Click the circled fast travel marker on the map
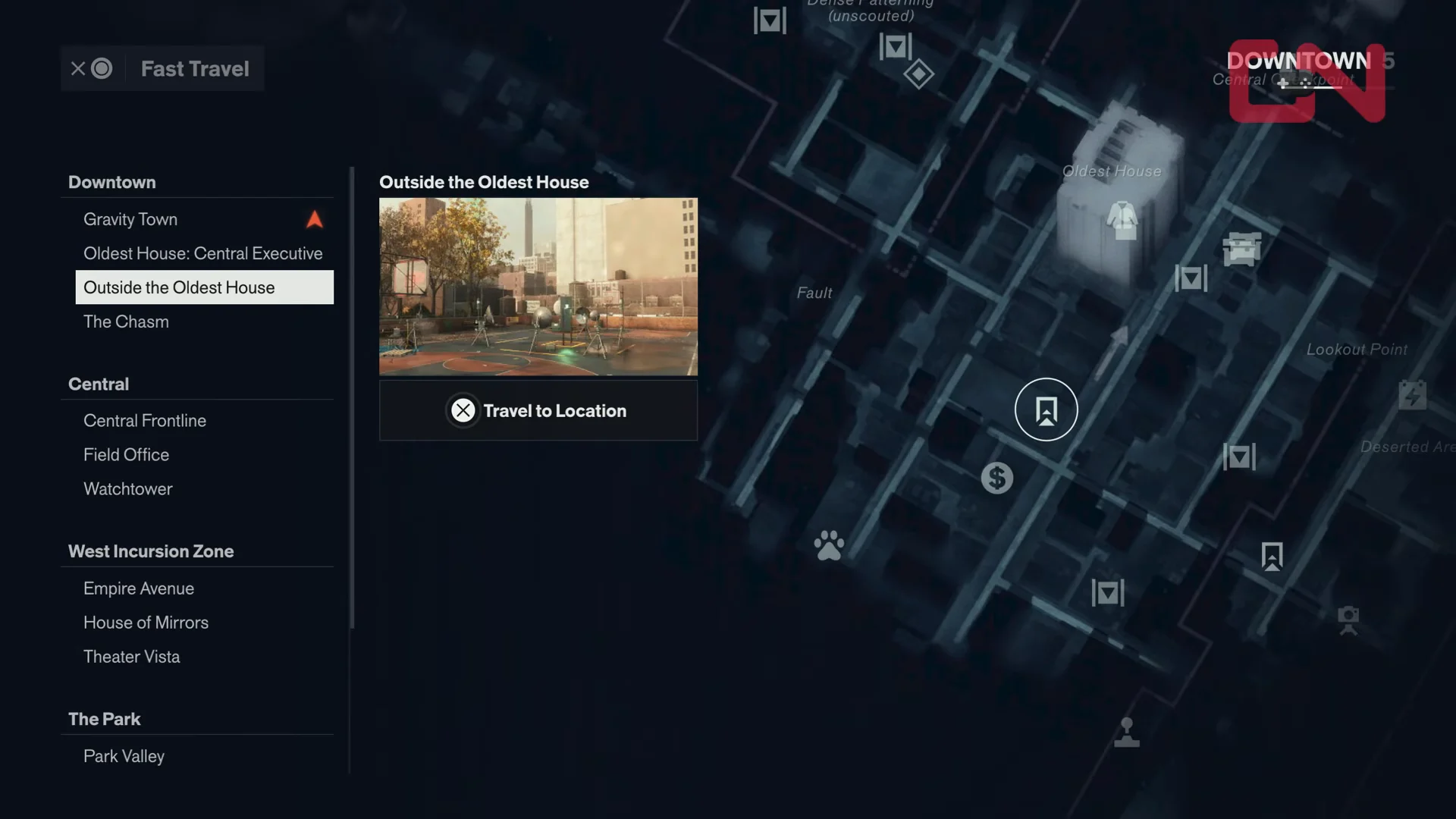The height and width of the screenshot is (819, 1456). pos(1046,409)
